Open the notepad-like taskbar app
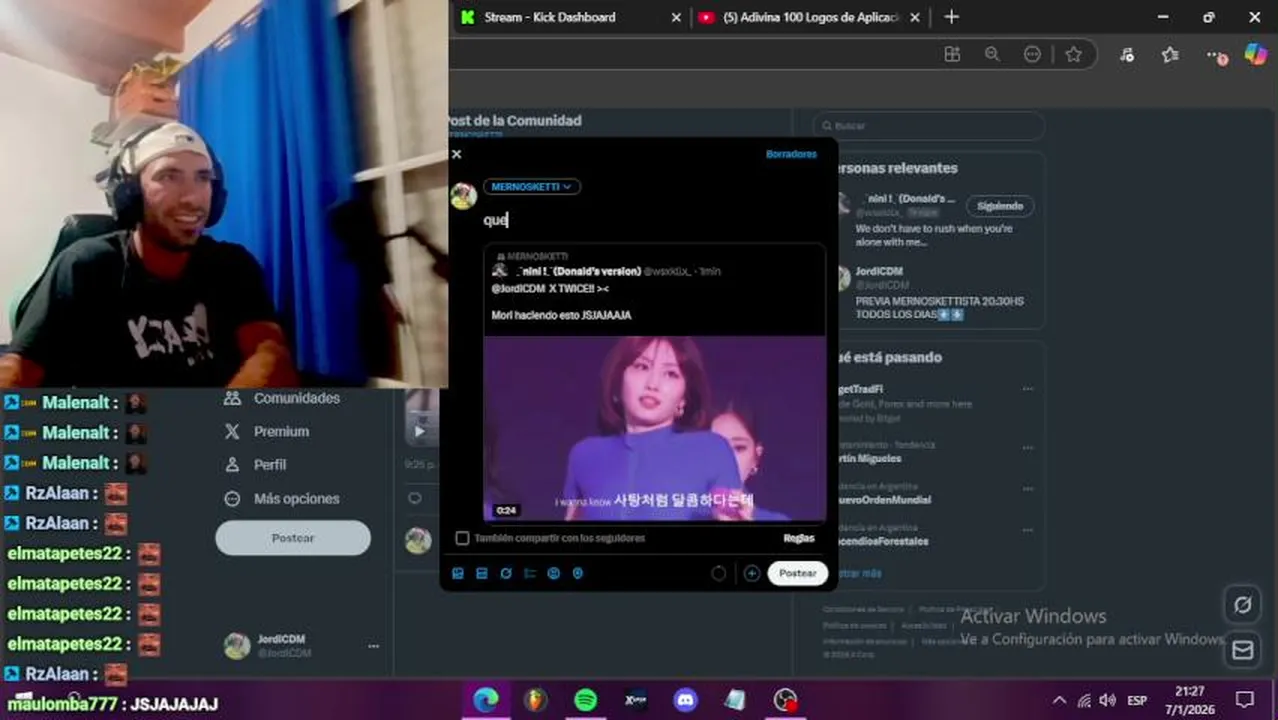This screenshot has height=720, width=1278. click(735, 700)
